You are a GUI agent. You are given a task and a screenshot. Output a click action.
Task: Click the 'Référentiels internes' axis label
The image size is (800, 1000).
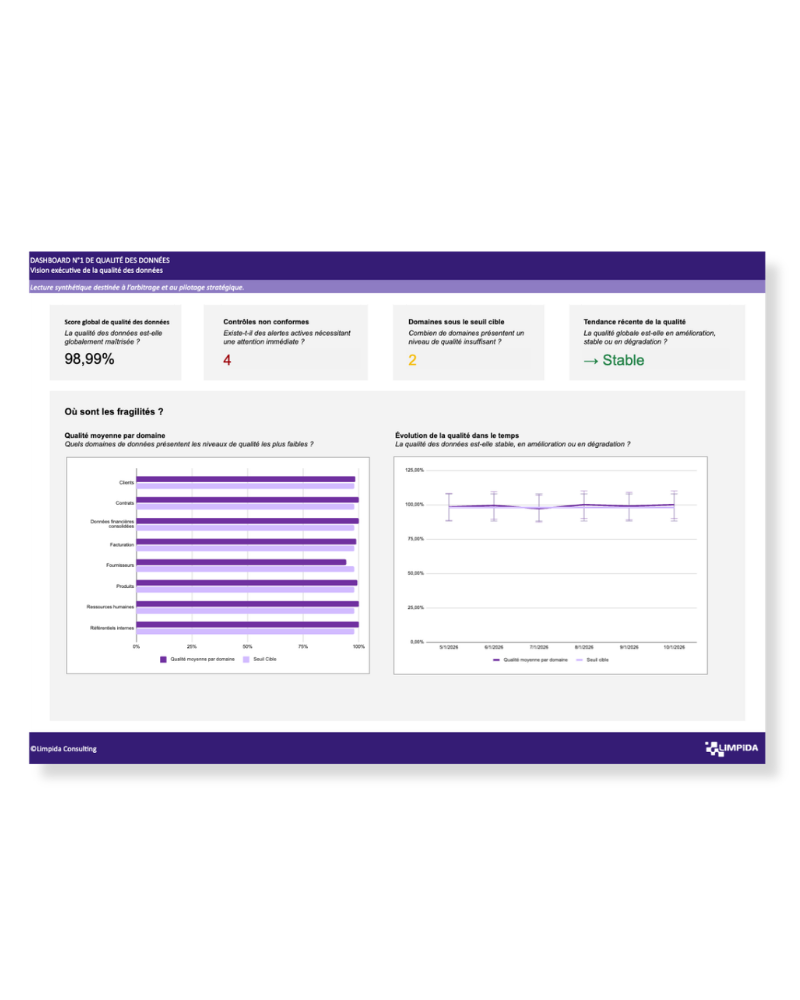112,628
